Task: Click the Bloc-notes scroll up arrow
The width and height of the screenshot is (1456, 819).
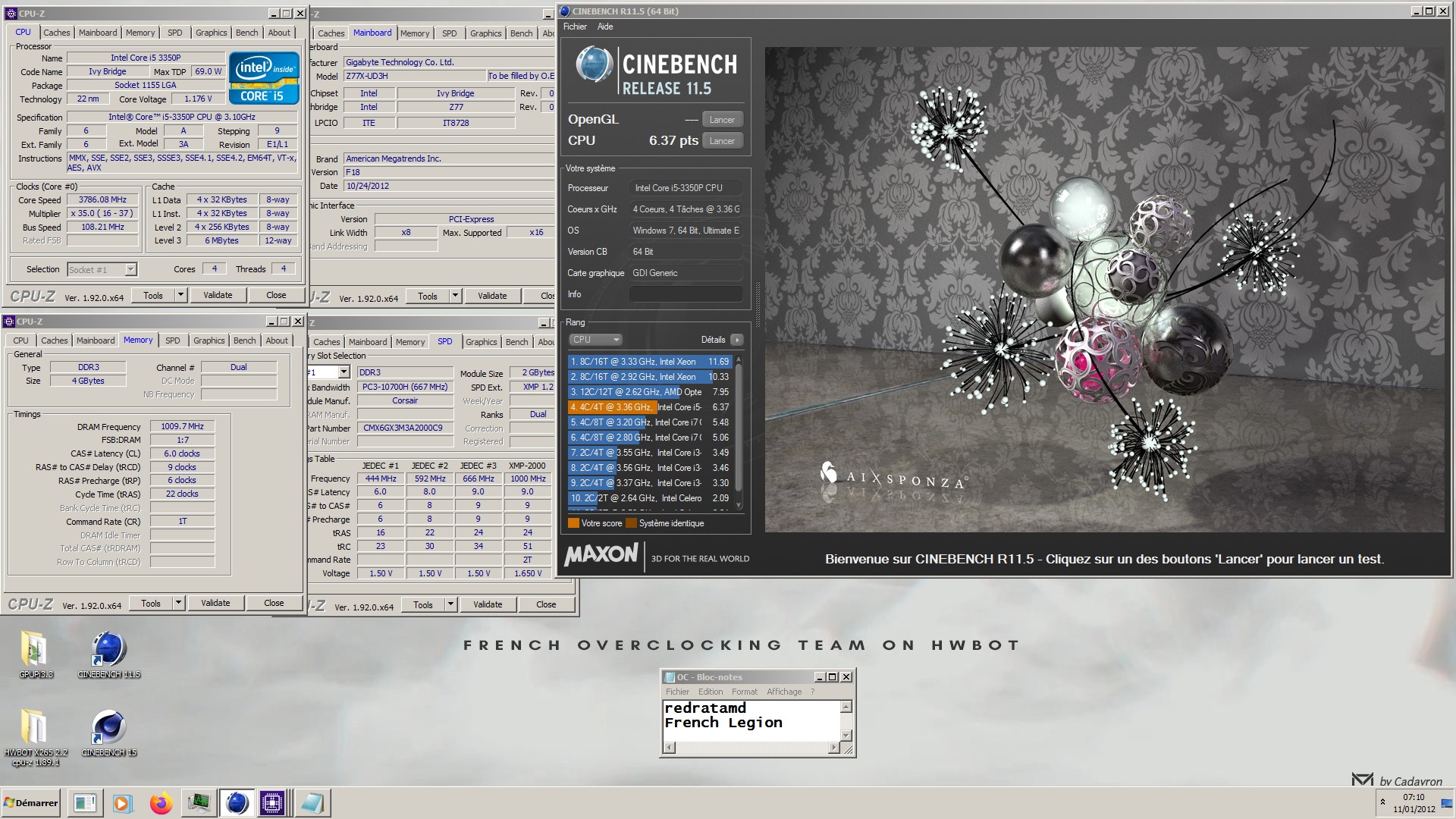Action: [846, 707]
